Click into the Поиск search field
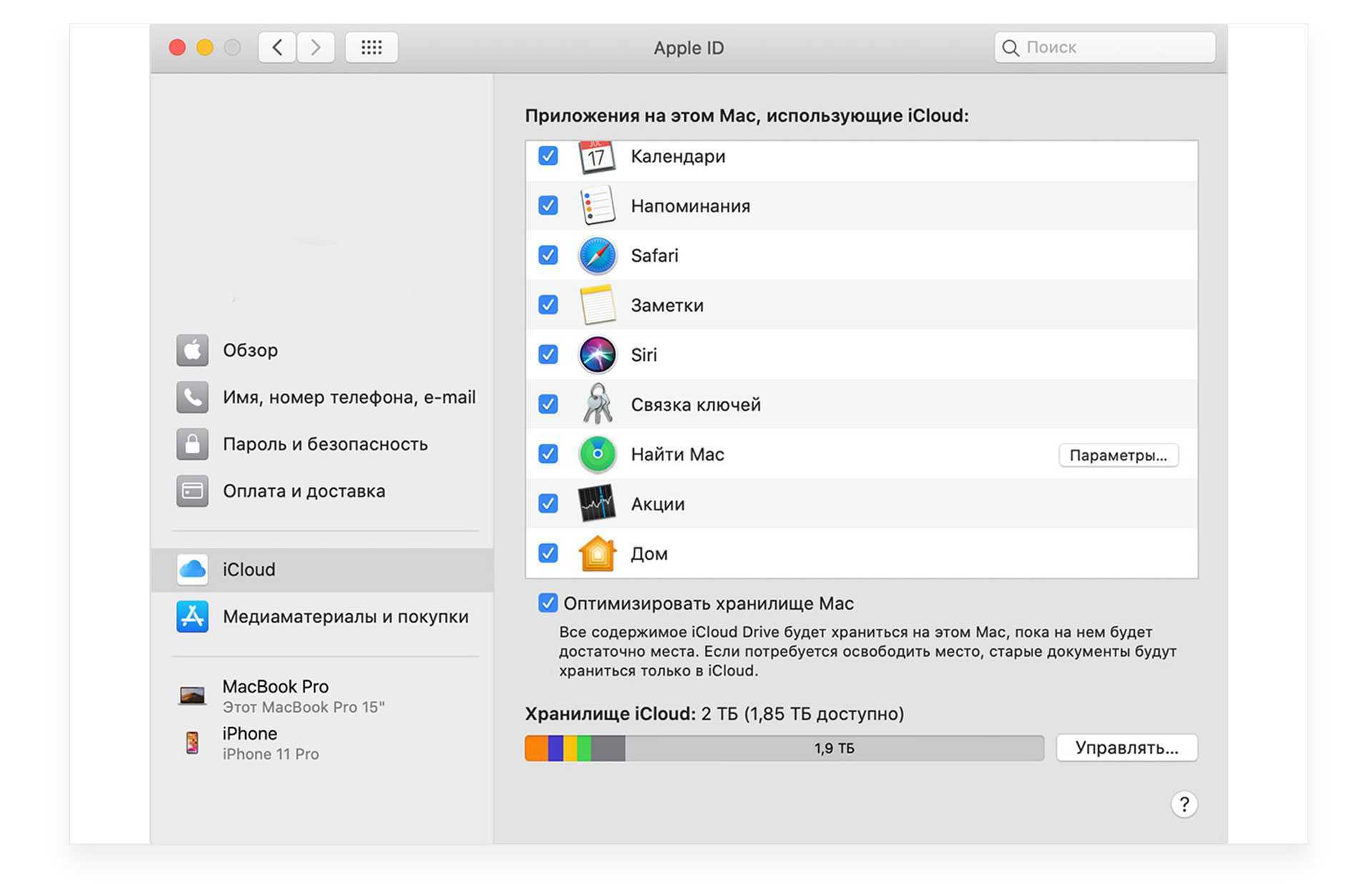Screen dimensions: 1372x884 1105,48
